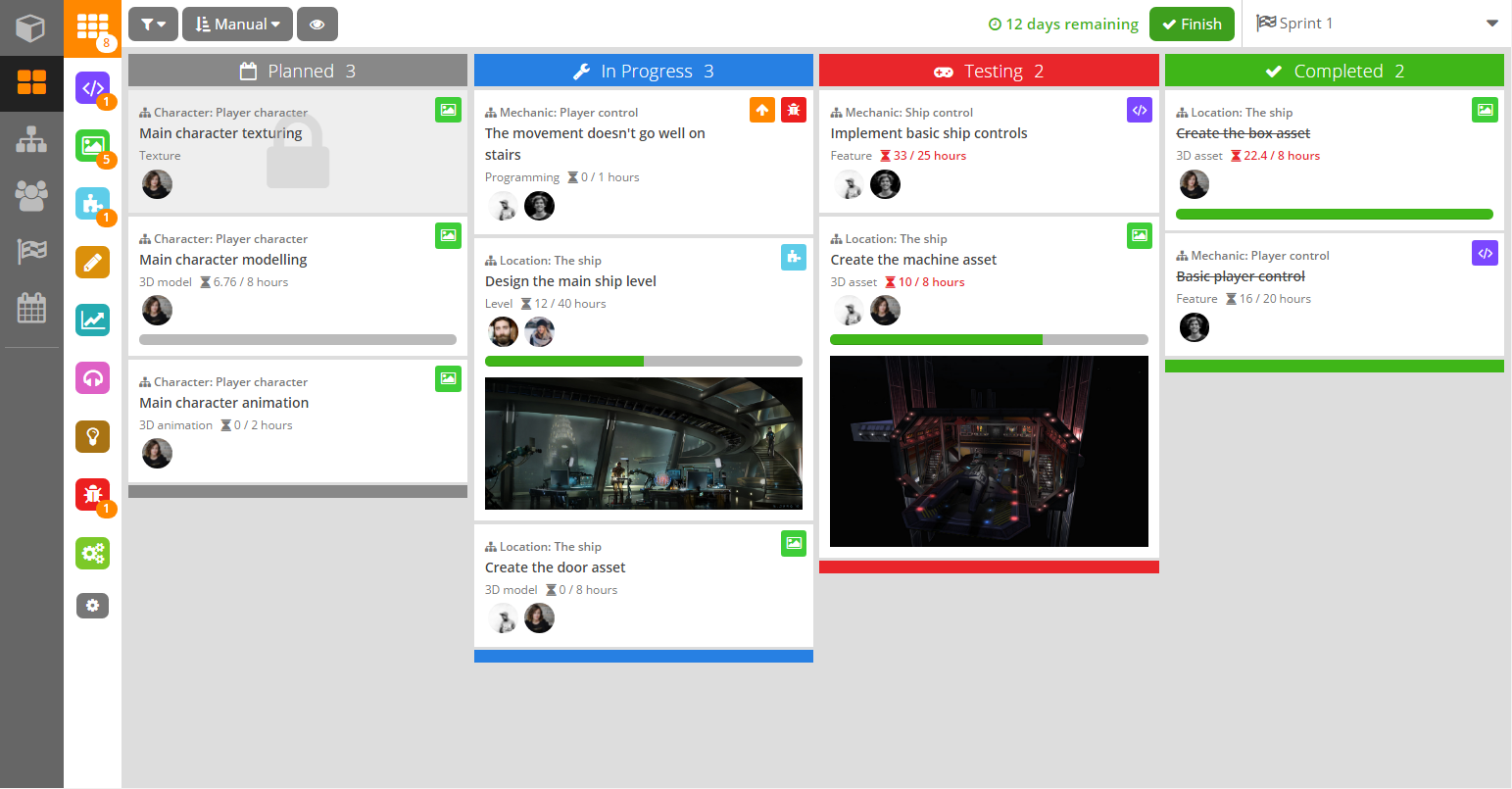
Task: Open the Art category showing 5 items
Action: pyautogui.click(x=93, y=145)
